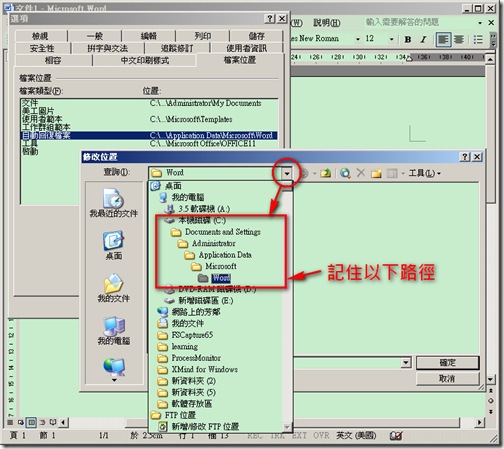
Task: Expand more places bar items arrow
Action: tap(114, 380)
